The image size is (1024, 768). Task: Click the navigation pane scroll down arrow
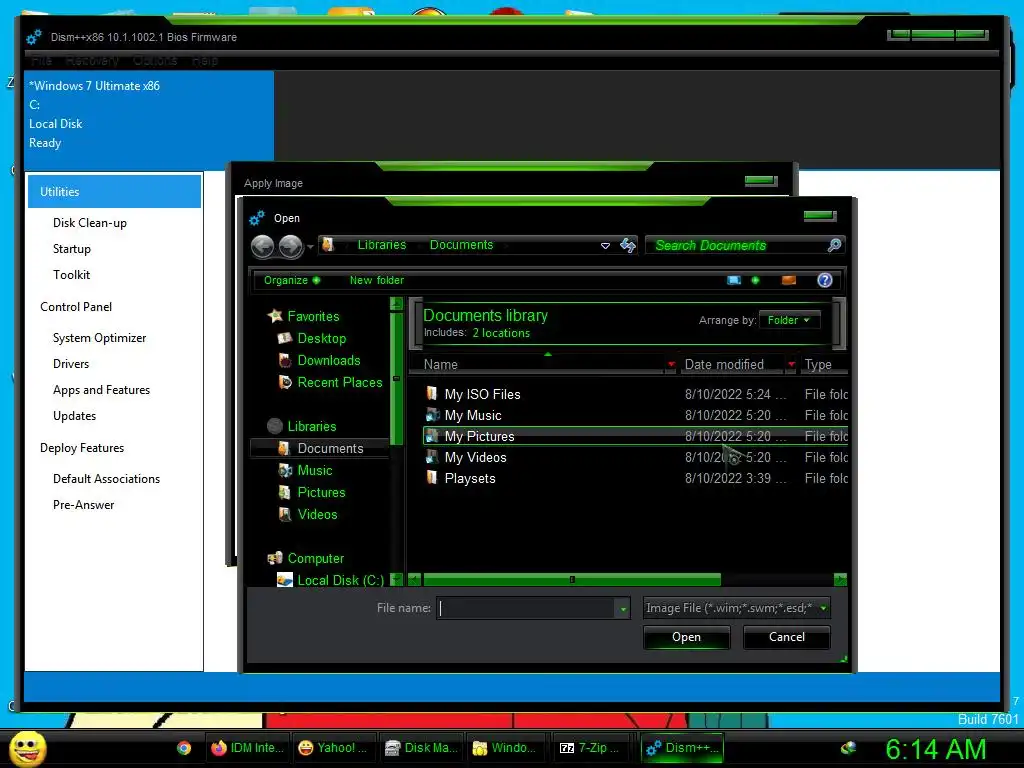click(x=396, y=579)
